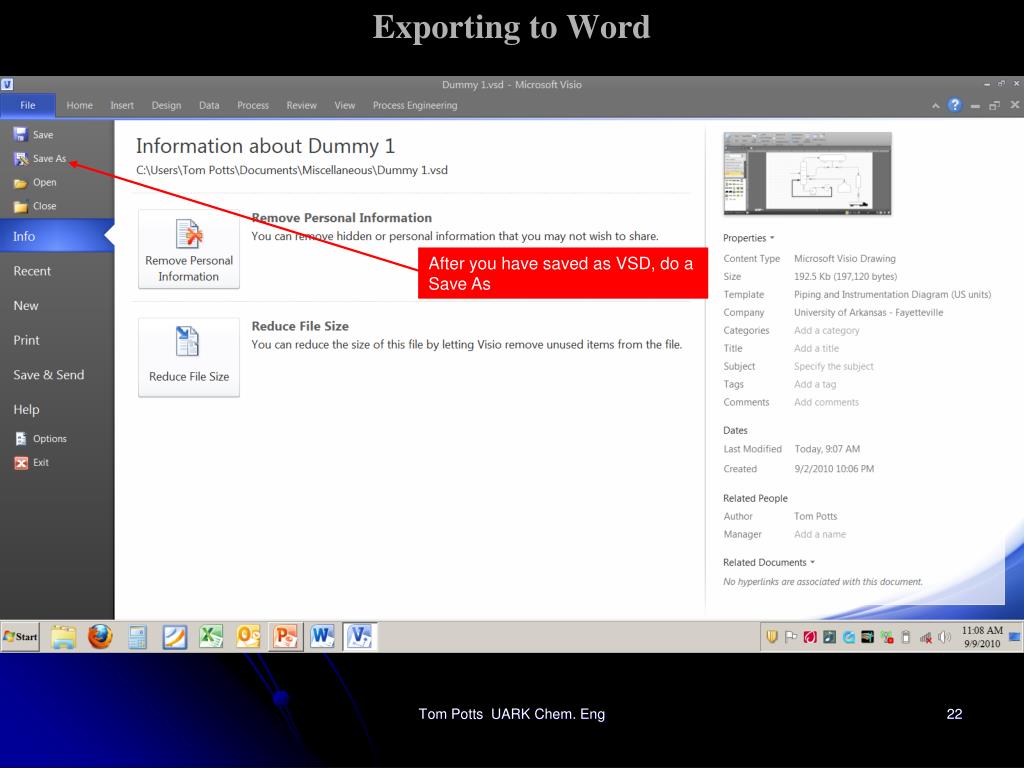Click the Company value University of Arkansas
This screenshot has height=768, width=1024.
(x=869, y=313)
